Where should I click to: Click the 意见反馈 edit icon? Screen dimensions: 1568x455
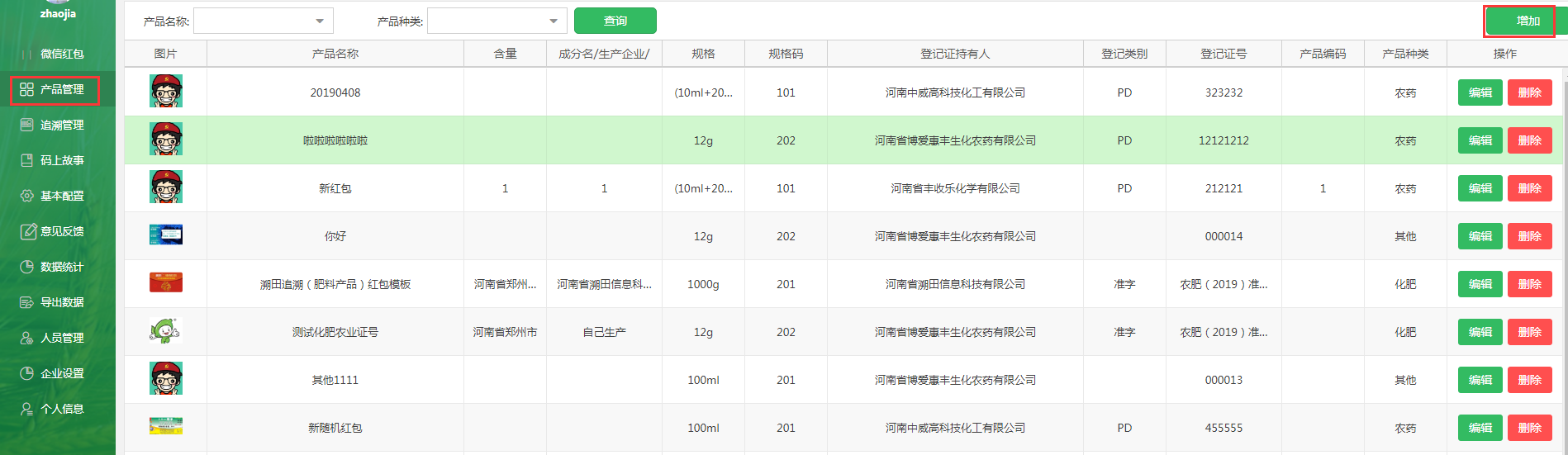pyautogui.click(x=26, y=231)
